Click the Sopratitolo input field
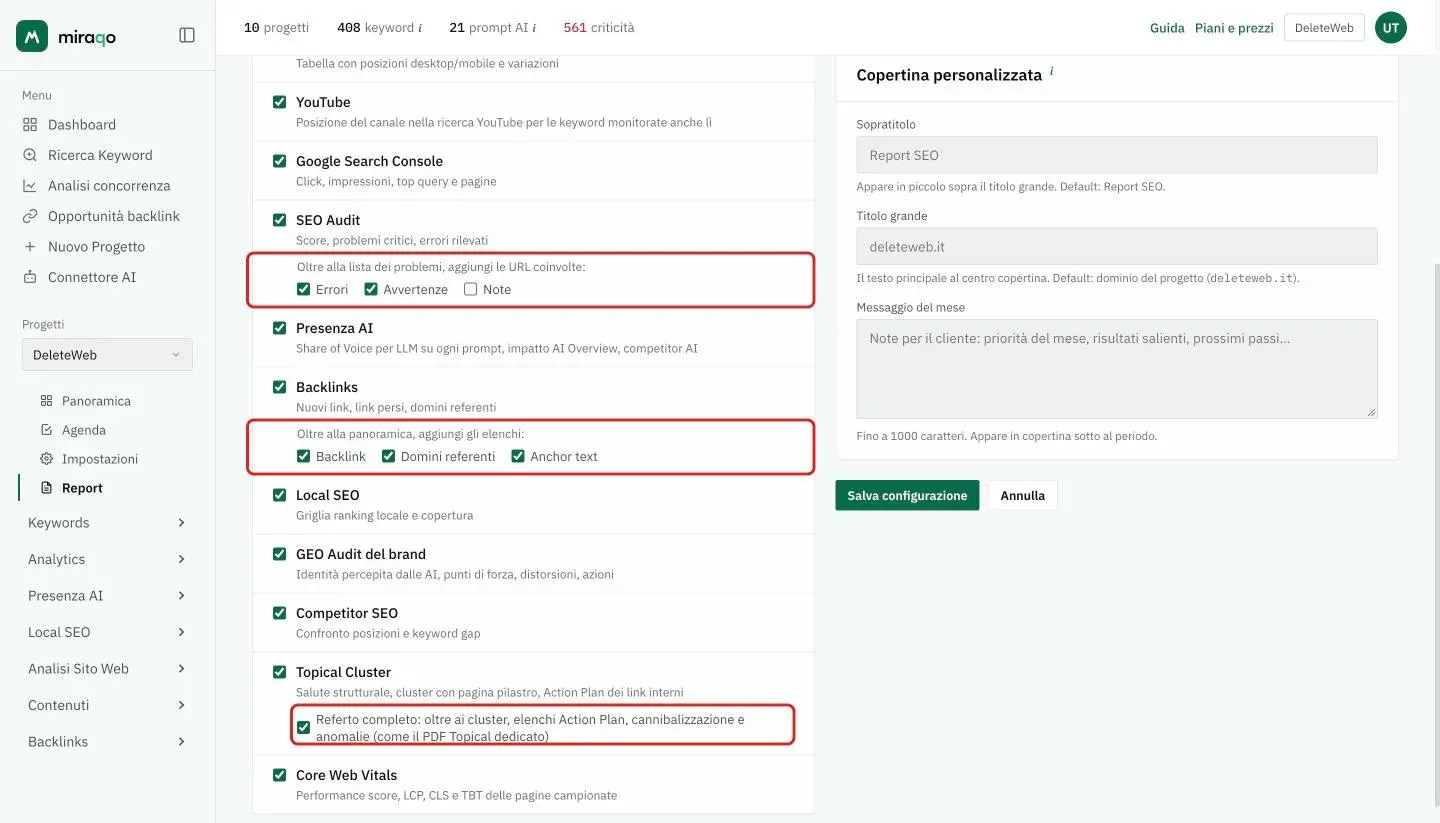 coord(1117,155)
